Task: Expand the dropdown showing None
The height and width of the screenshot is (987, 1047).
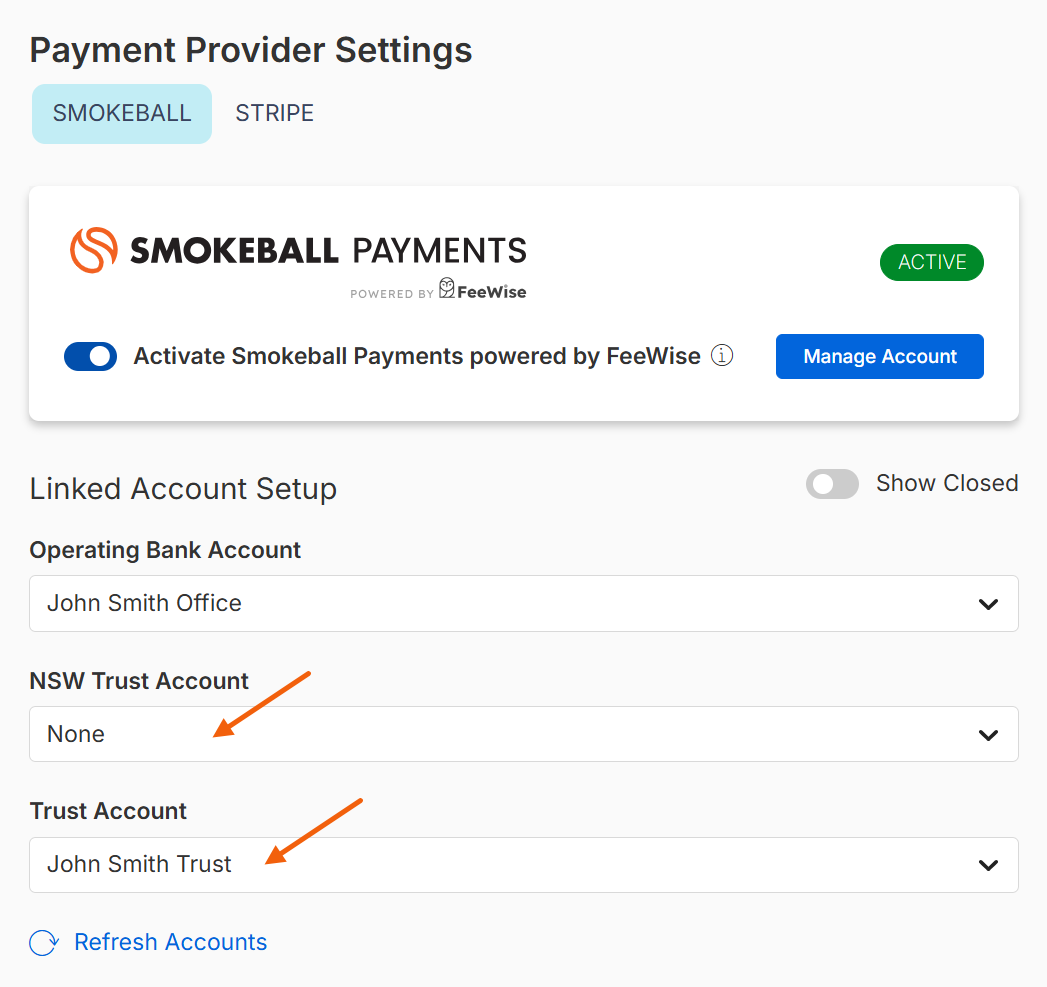Action: [500, 735]
